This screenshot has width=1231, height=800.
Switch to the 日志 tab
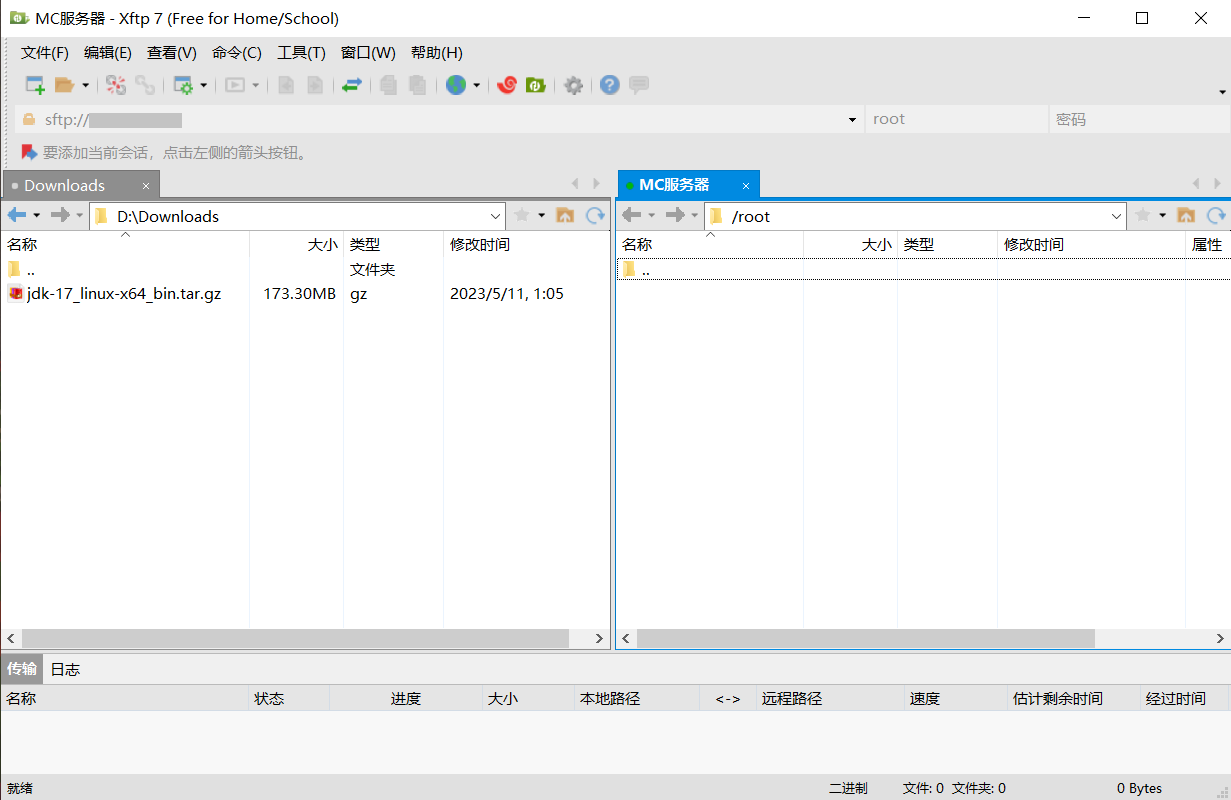tap(65, 669)
